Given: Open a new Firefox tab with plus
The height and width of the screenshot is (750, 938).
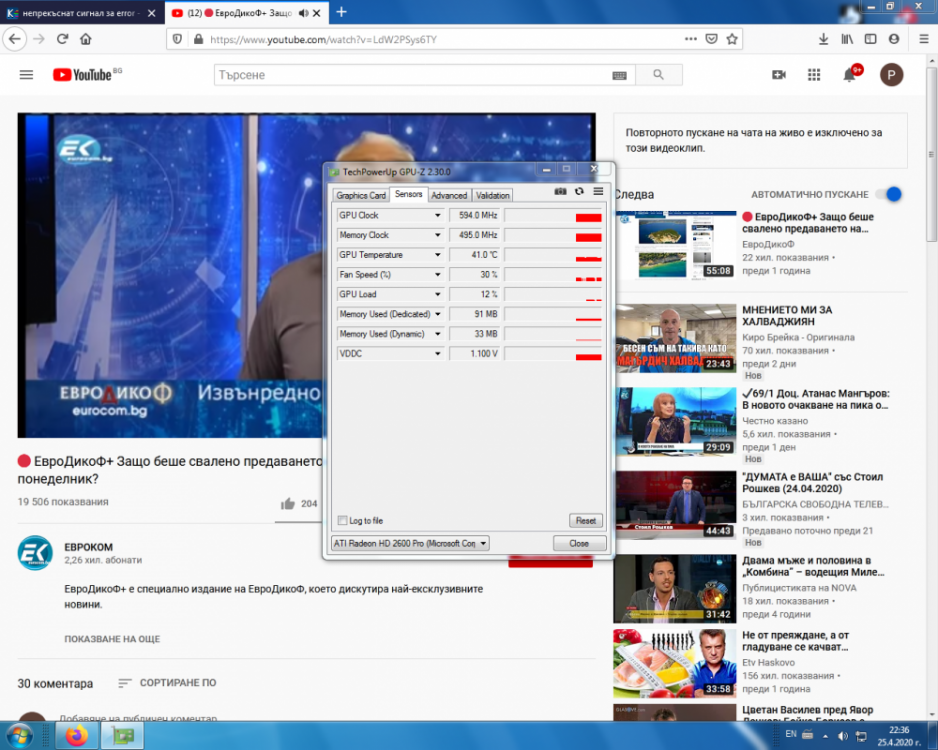Looking at the screenshot, I should [342, 12].
